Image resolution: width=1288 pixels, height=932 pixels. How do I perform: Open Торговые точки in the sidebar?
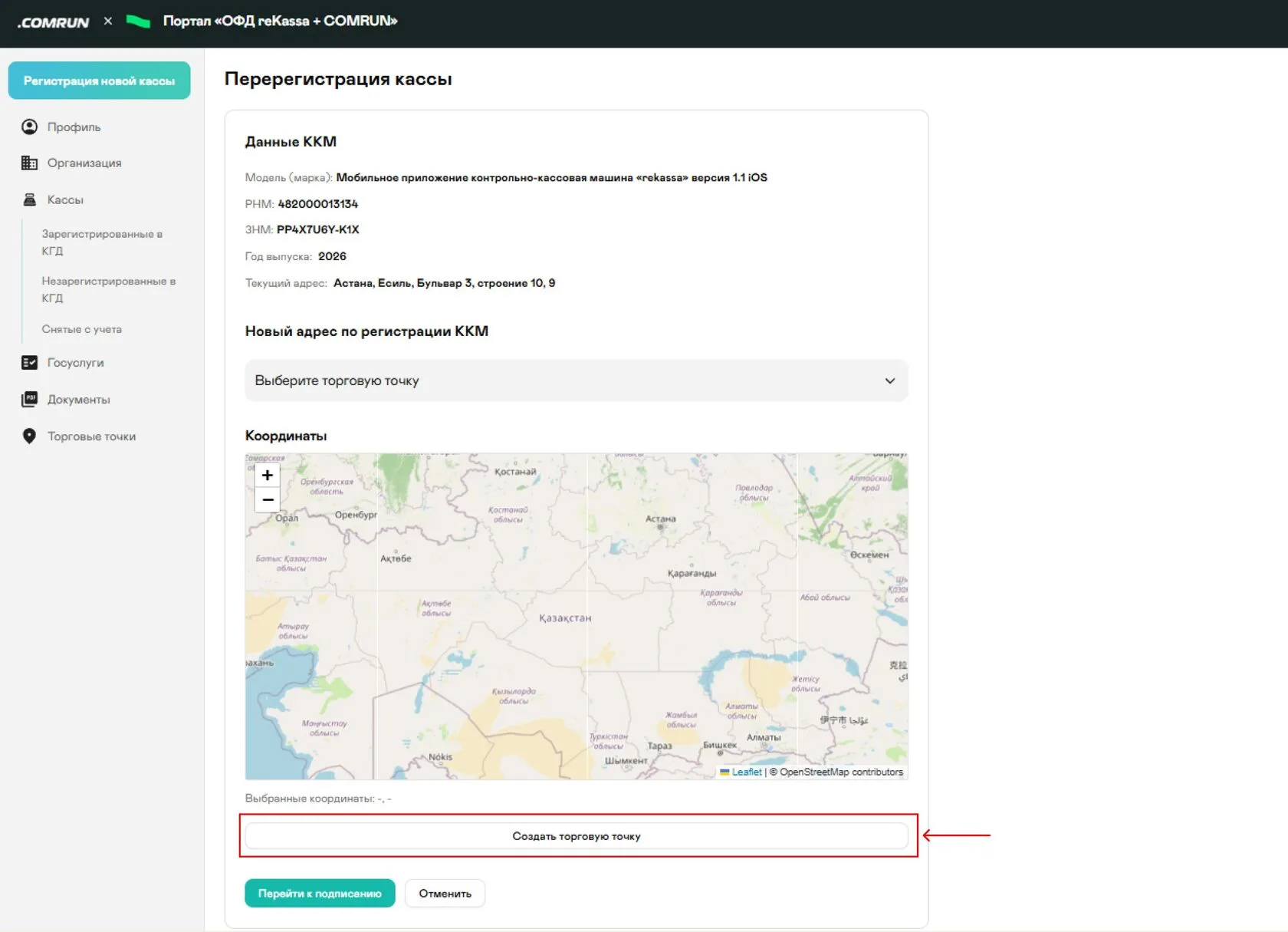point(91,436)
